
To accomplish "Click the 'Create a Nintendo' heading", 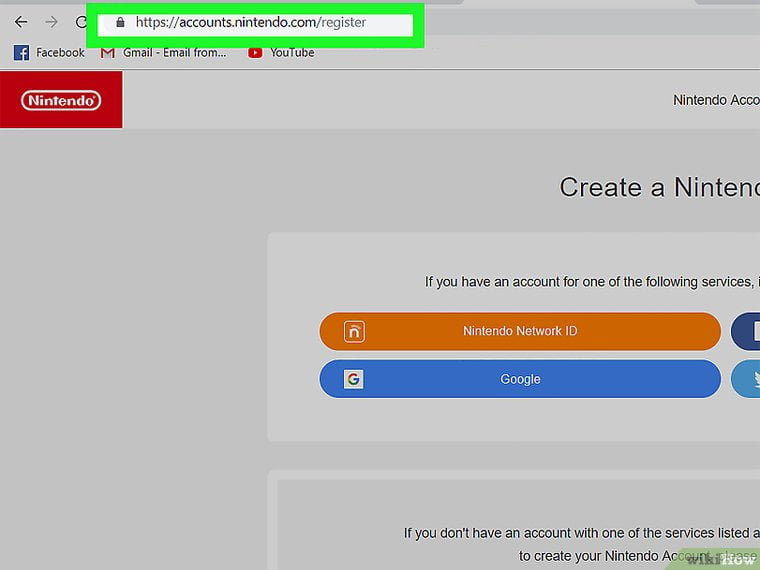I will coord(659,188).
